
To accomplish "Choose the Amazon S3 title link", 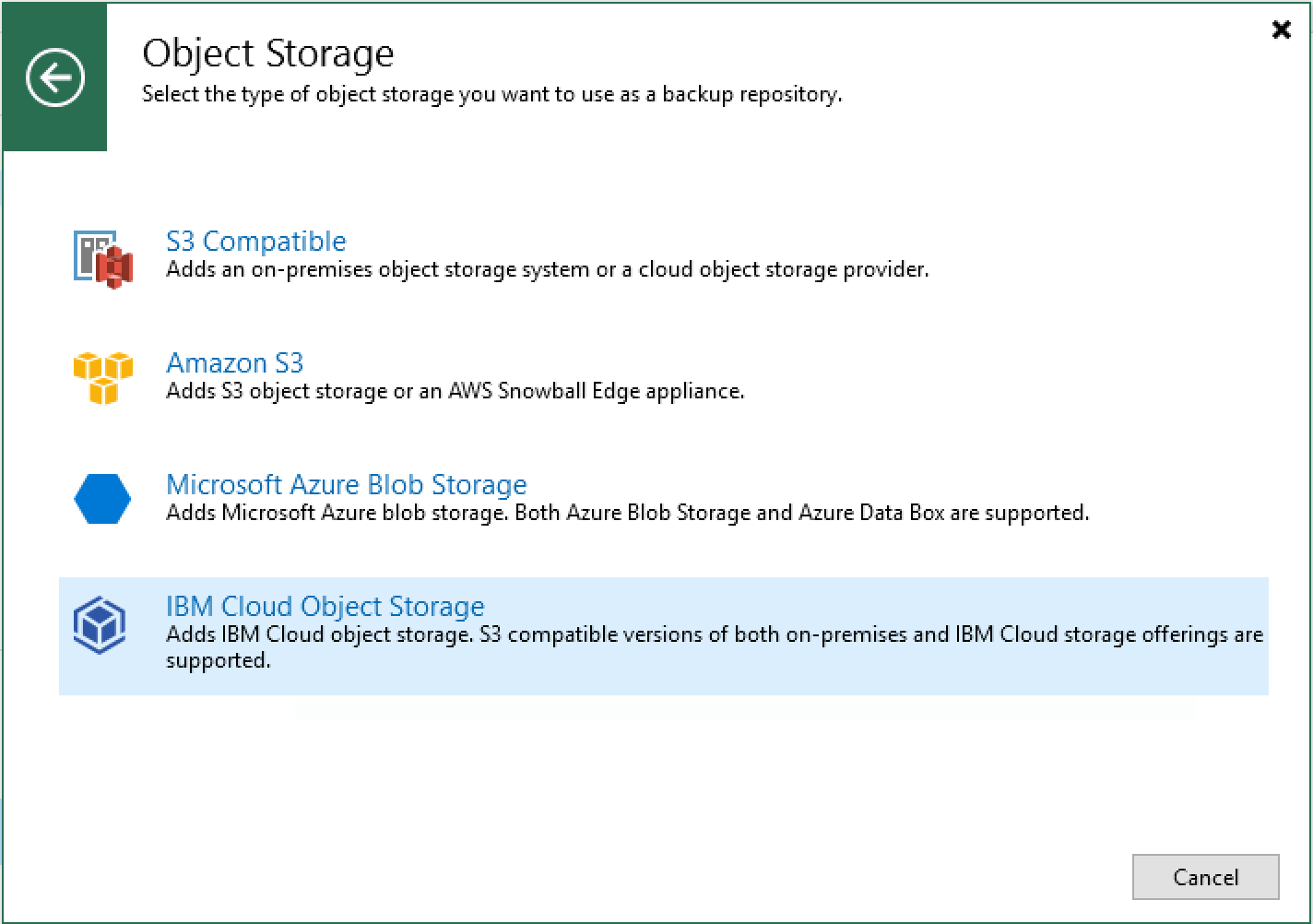I will pyautogui.click(x=234, y=362).
